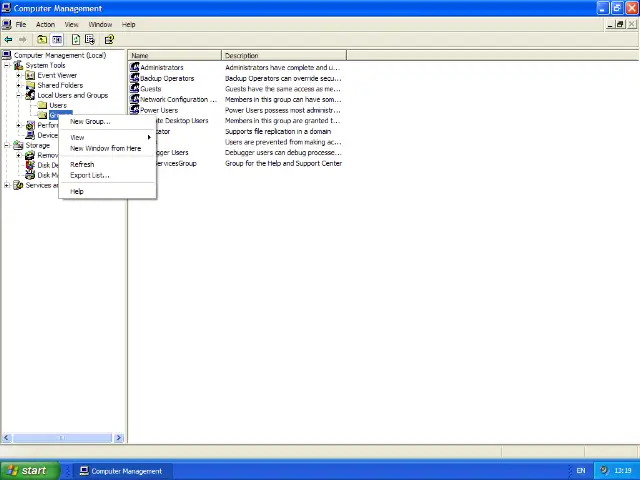Sort by the Name column header
Viewport: 640px width, 480px height.
point(175,55)
